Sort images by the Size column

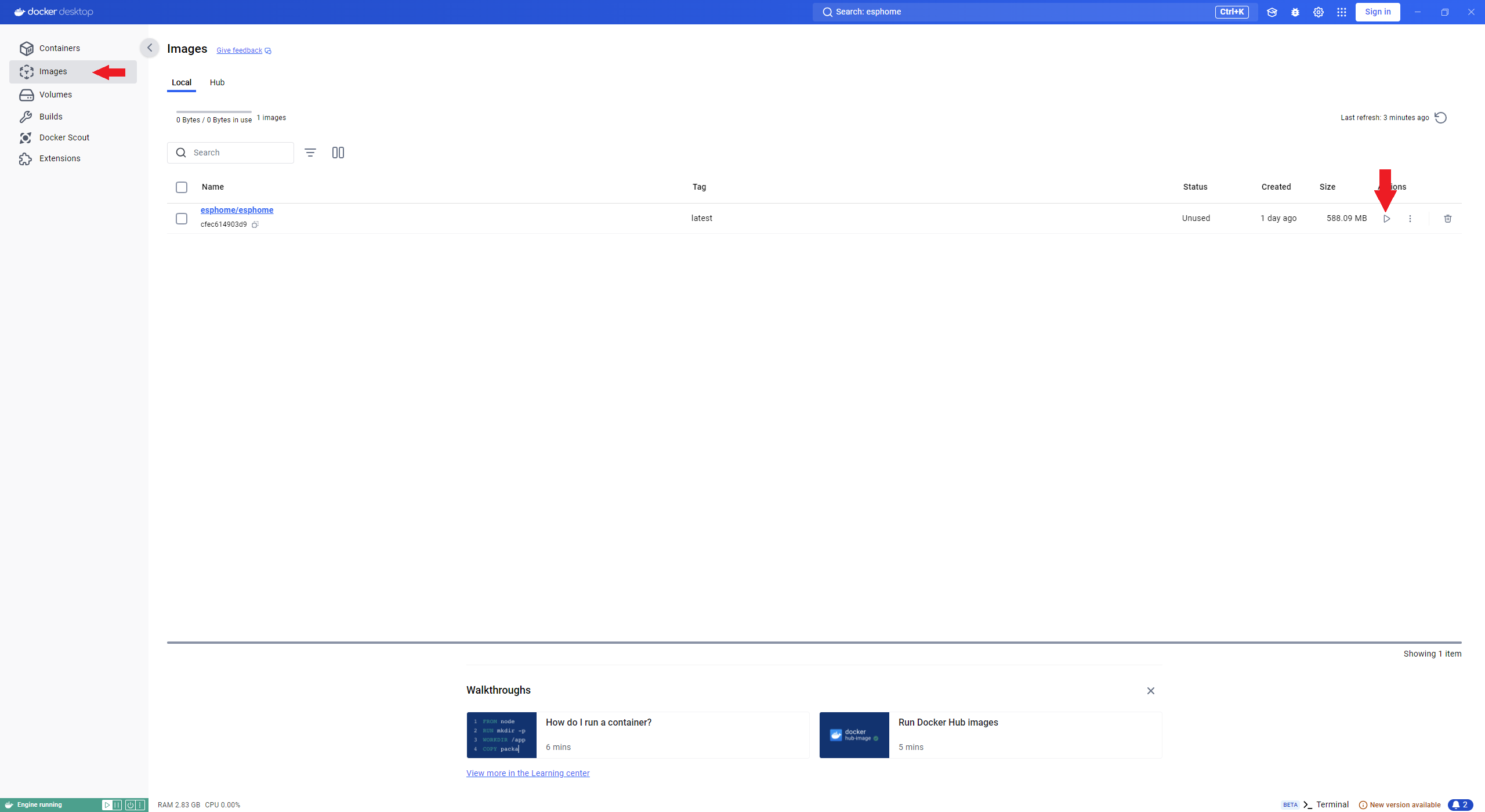pyautogui.click(x=1327, y=187)
